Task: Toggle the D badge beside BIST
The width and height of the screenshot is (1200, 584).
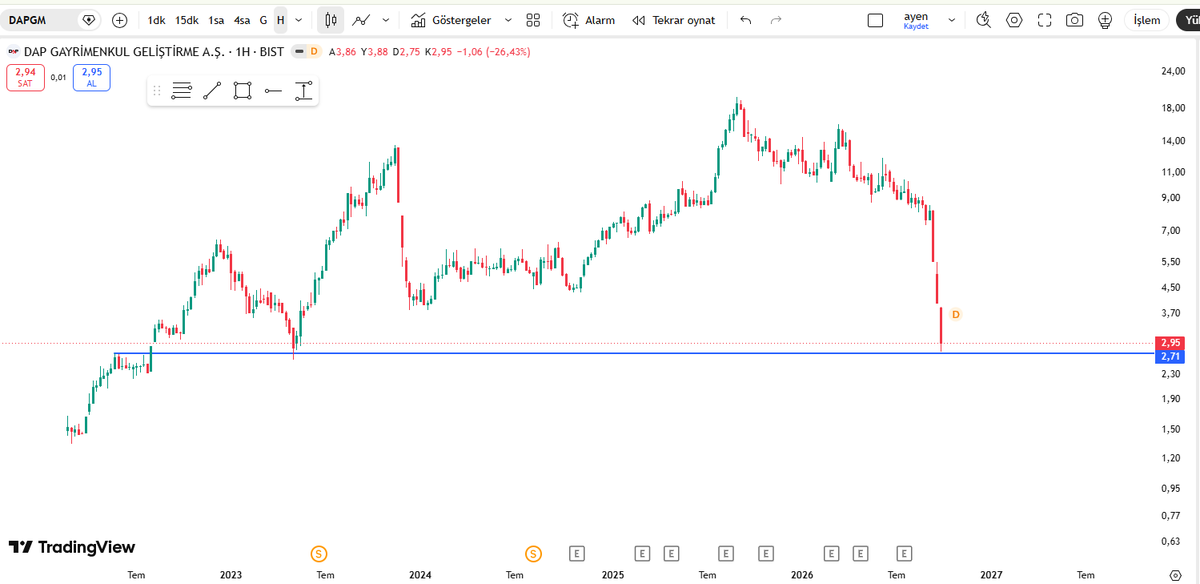Action: click(314, 51)
